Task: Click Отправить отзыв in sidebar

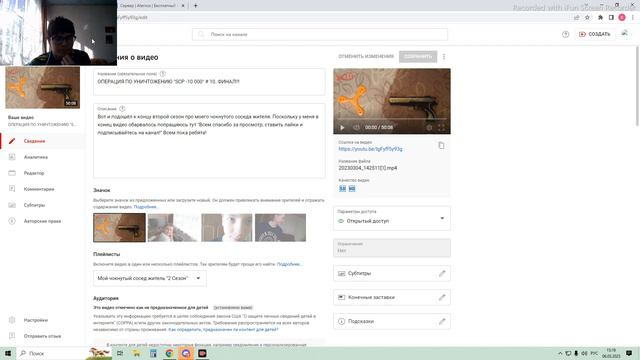Action: [x=42, y=336]
